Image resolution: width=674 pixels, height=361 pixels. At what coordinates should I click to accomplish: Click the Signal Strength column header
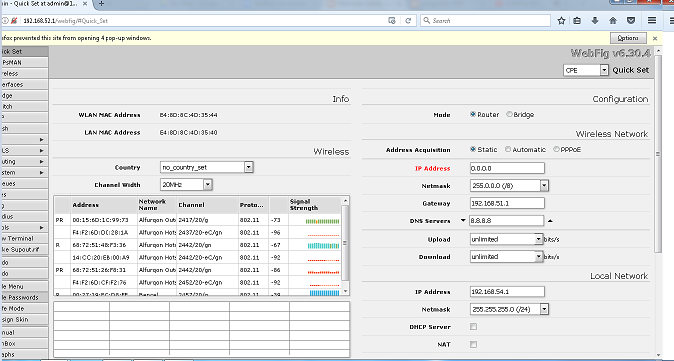point(315,205)
